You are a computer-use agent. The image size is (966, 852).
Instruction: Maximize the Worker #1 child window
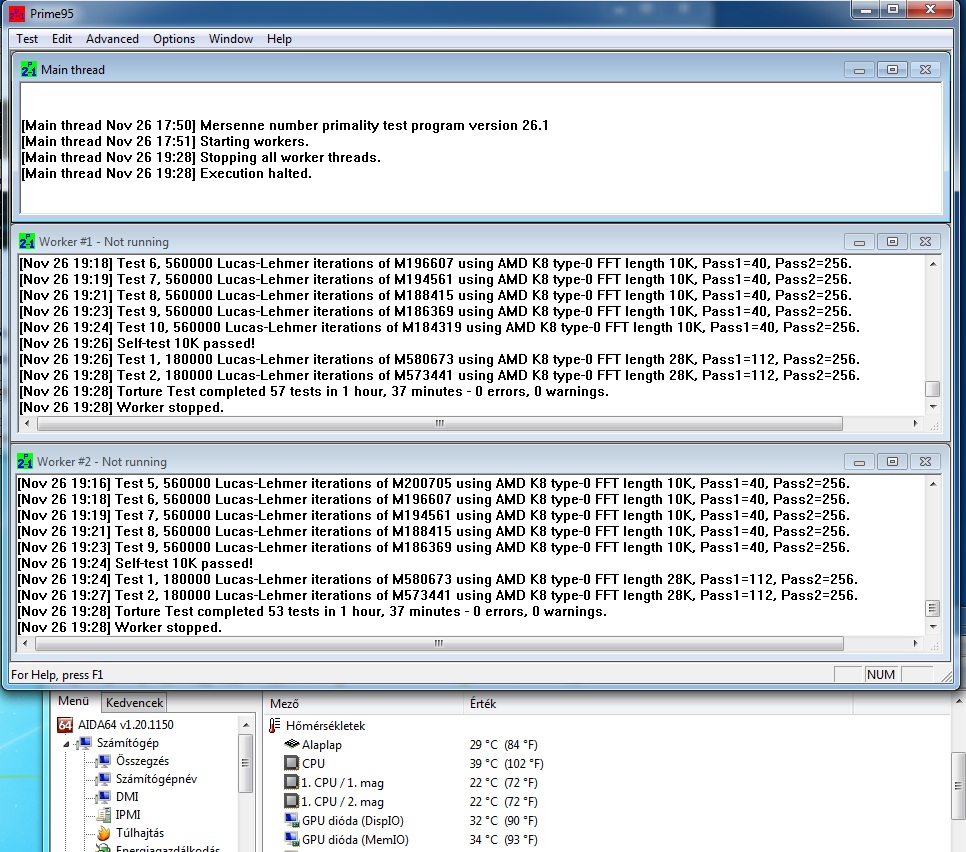(x=892, y=241)
